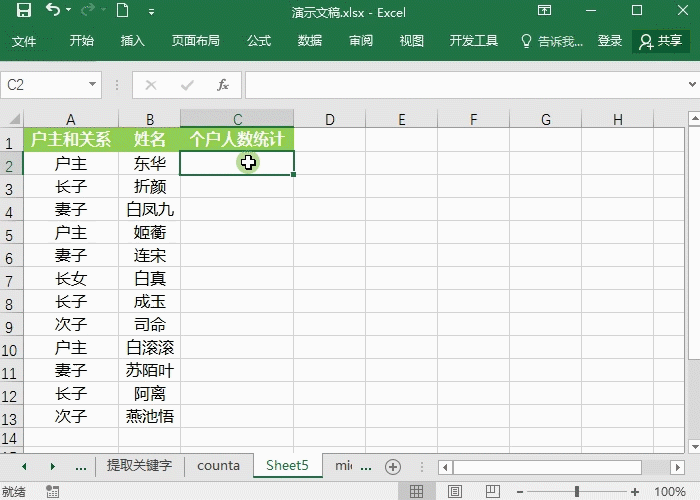700x500 pixels.
Task: Switch to the 提取关键字 sheet tab
Action: (x=139, y=466)
